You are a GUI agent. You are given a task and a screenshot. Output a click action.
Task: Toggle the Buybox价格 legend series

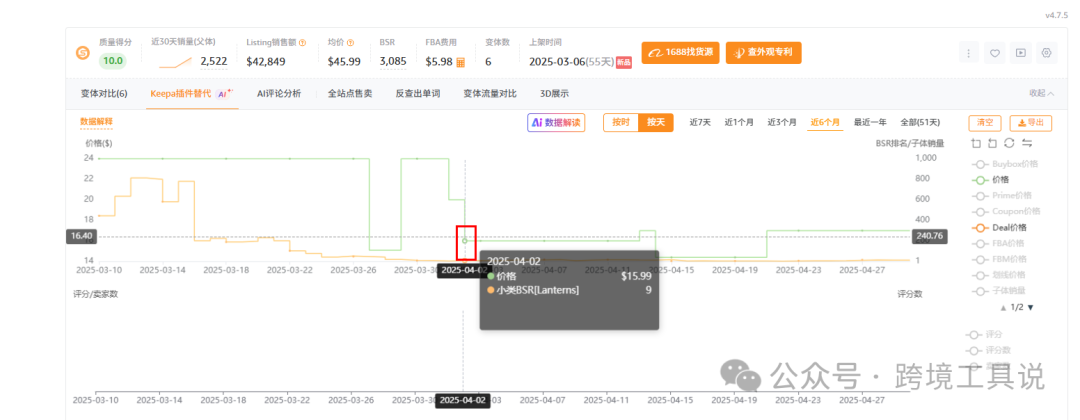[x=1004, y=164]
